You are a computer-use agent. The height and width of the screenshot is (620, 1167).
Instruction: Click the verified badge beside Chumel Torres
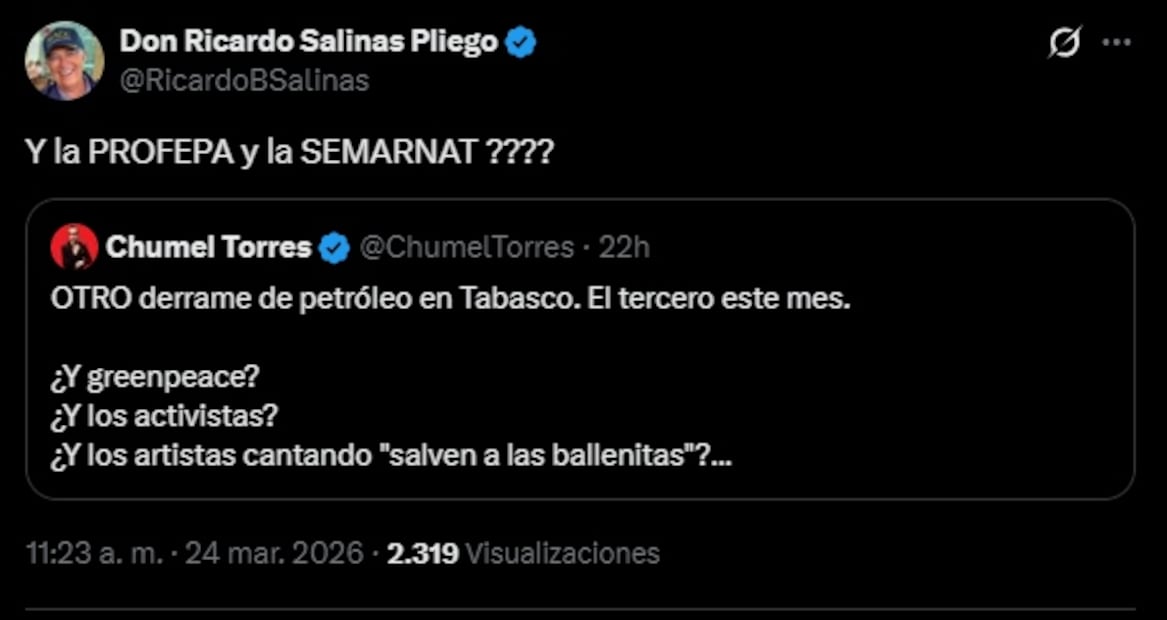point(335,248)
